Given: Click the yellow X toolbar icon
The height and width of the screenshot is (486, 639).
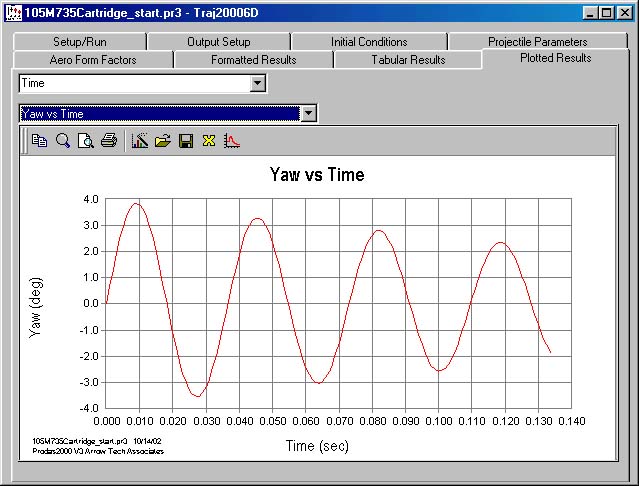Looking at the screenshot, I should point(209,141).
